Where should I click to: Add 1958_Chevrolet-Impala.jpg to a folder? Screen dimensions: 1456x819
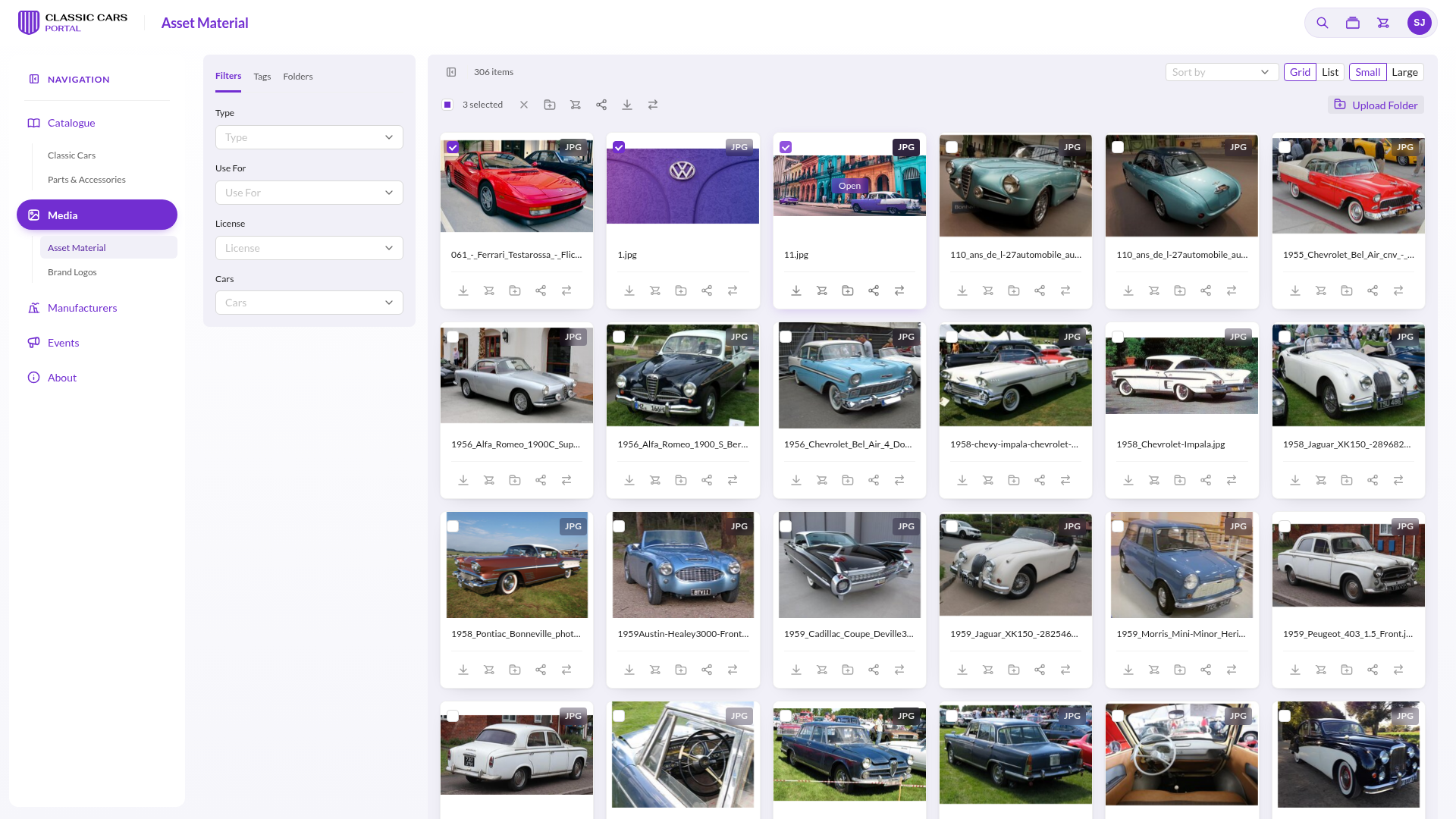pos(1180,480)
